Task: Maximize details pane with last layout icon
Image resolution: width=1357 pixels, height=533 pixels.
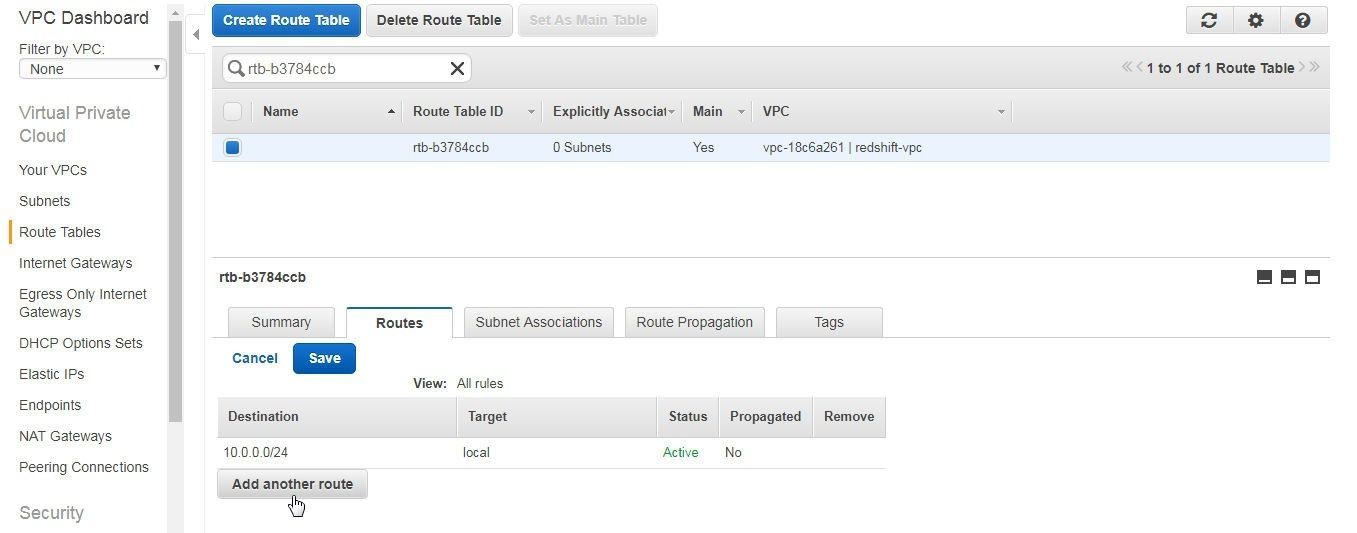Action: pyautogui.click(x=1312, y=277)
